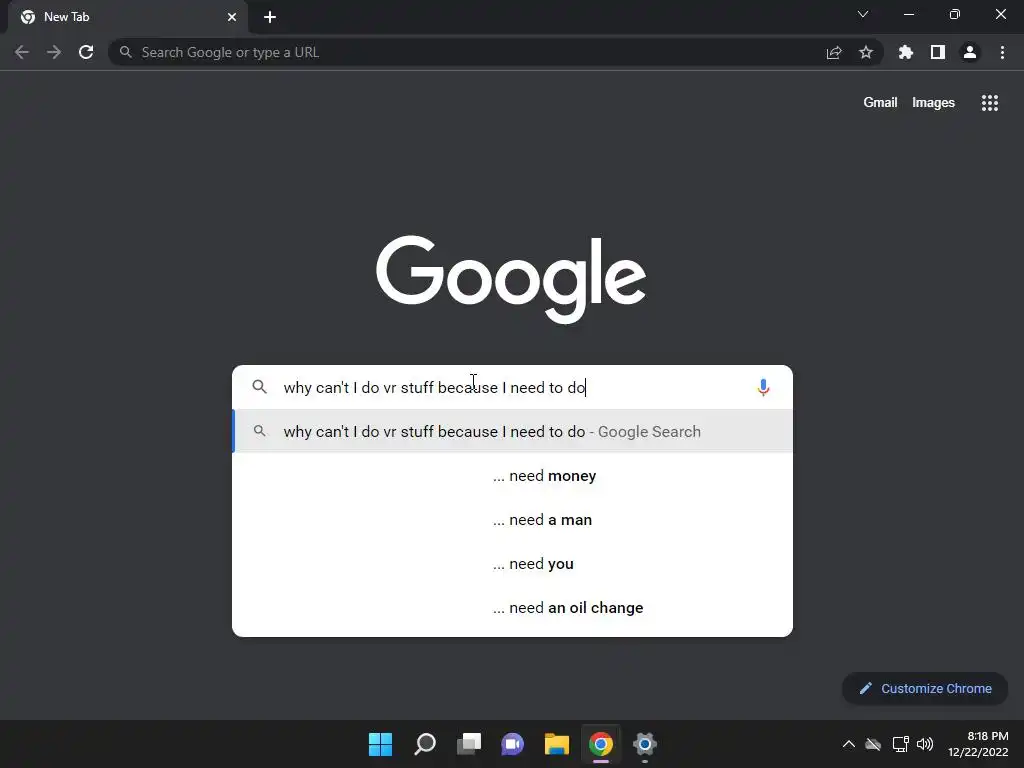This screenshot has height=768, width=1024.
Task: Open the Chrome three-dot menu
Action: (1002, 52)
